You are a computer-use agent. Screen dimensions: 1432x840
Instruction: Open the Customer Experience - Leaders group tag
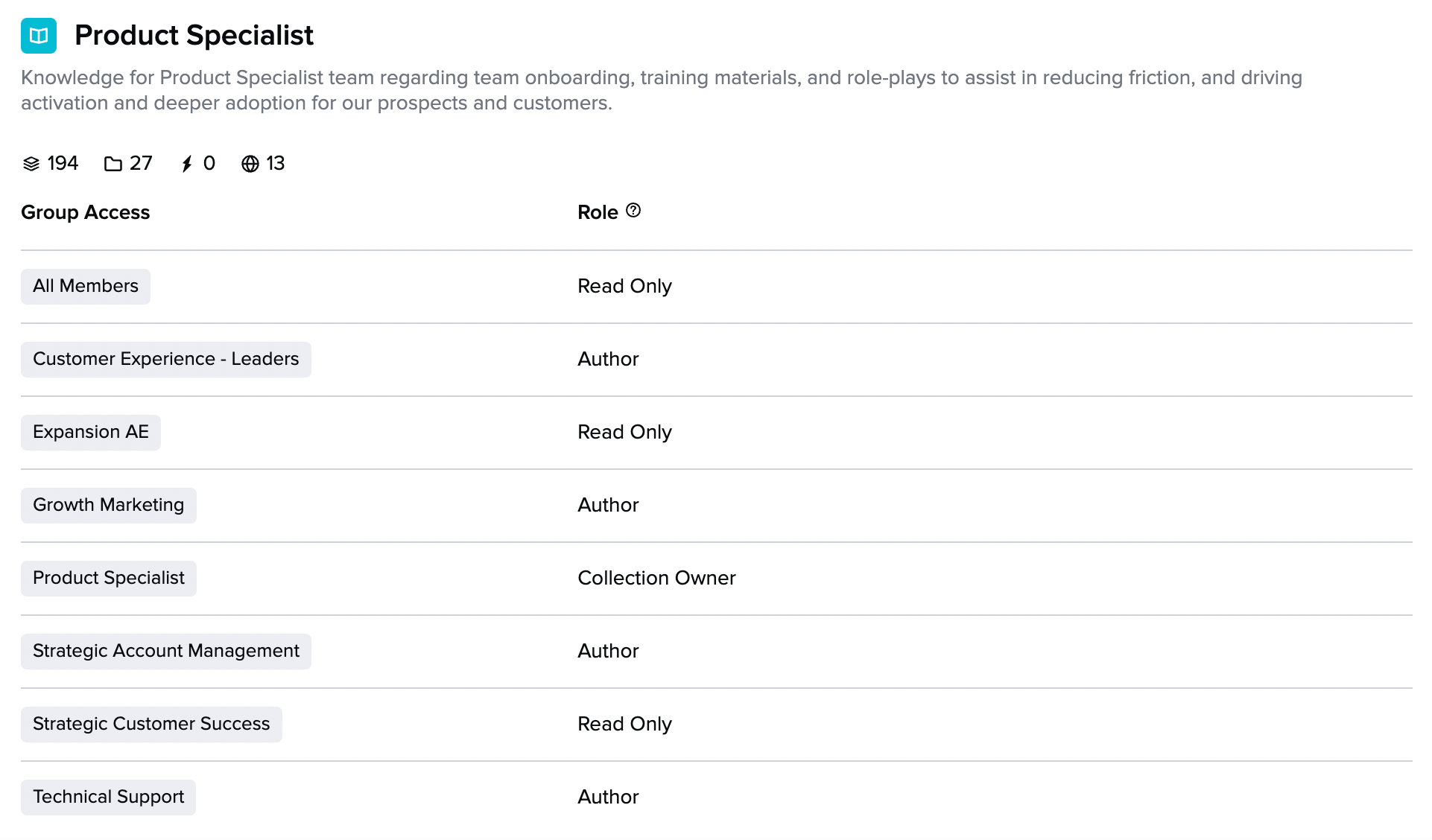[166, 359]
